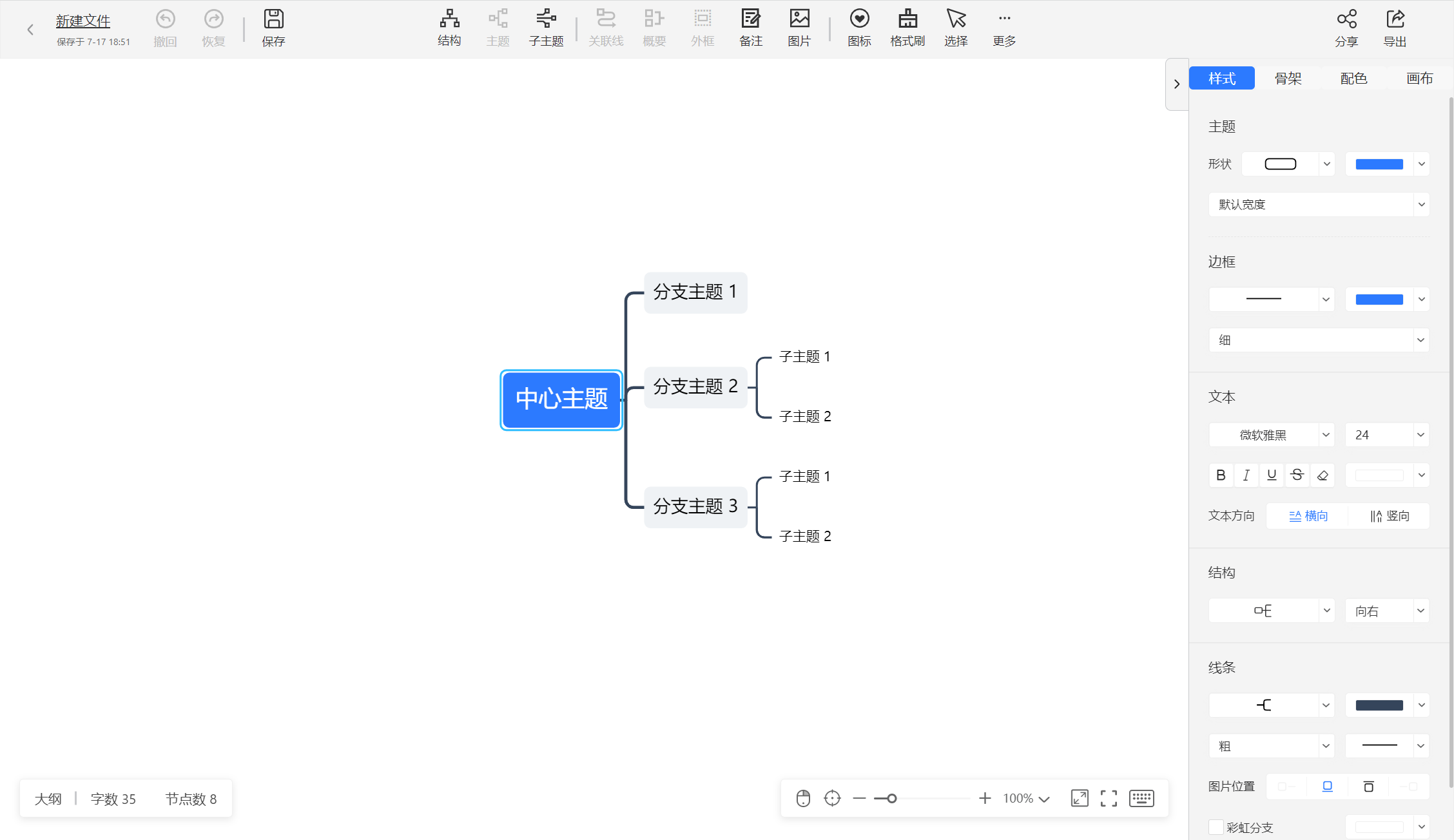
Task: Open the zoom 100% dropdown
Action: coord(1027,798)
